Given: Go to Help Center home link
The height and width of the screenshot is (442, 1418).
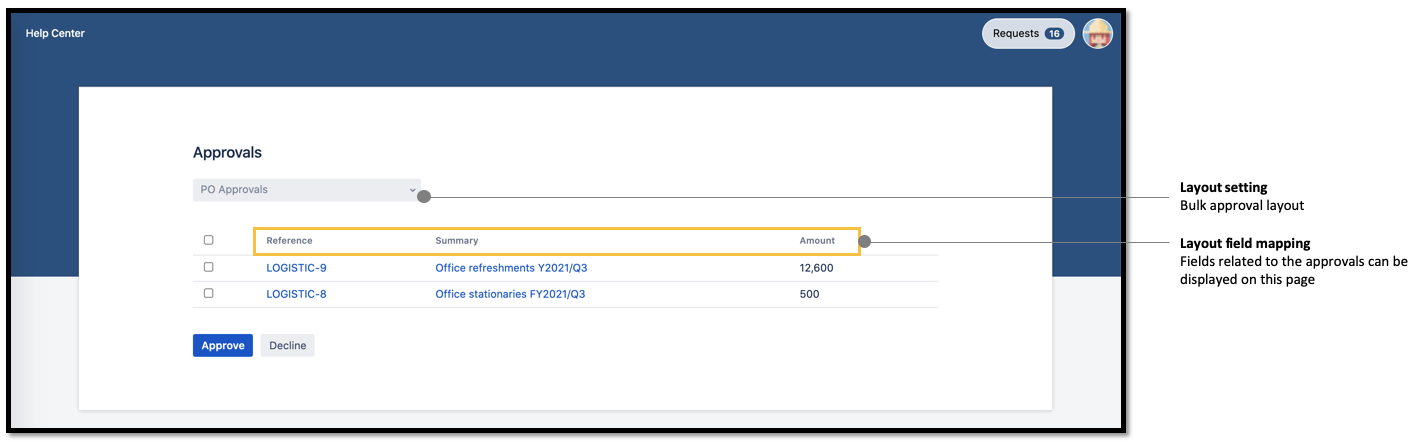Looking at the screenshot, I should [x=55, y=34].
